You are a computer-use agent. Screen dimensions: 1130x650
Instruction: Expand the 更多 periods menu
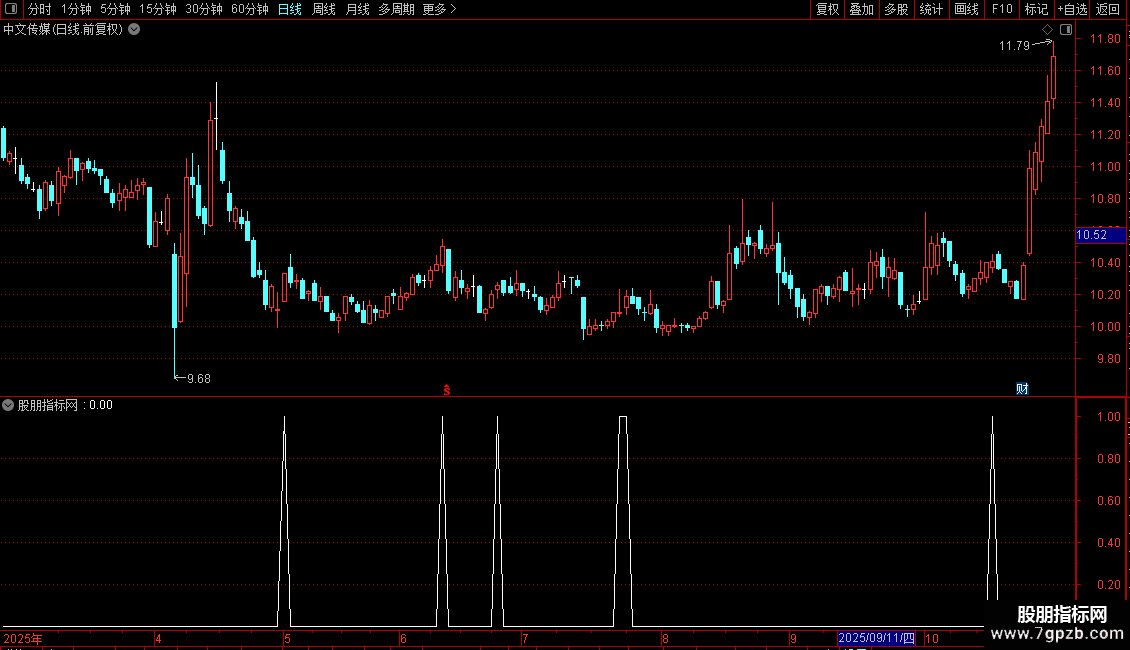(x=439, y=9)
